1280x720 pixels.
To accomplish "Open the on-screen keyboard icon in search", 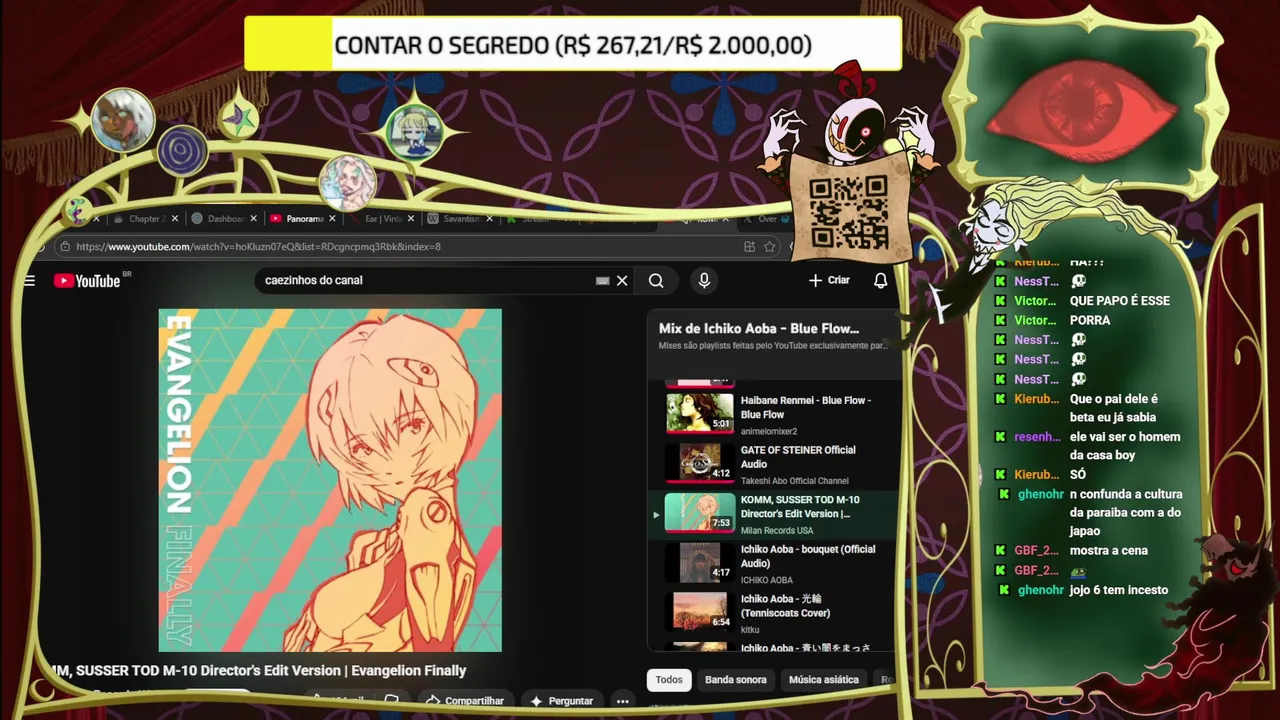I will pos(602,281).
